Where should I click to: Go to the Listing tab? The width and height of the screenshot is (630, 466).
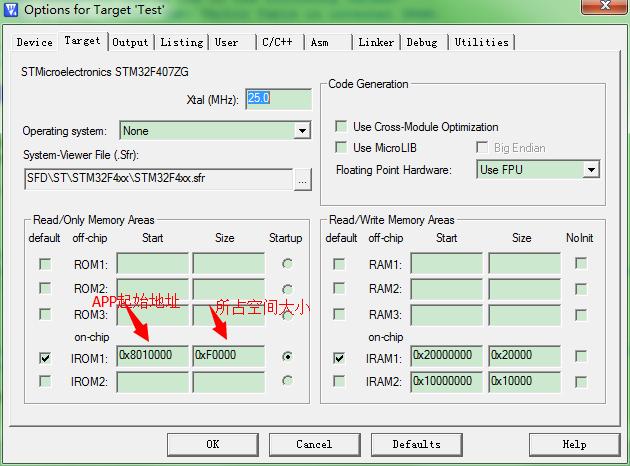(182, 42)
